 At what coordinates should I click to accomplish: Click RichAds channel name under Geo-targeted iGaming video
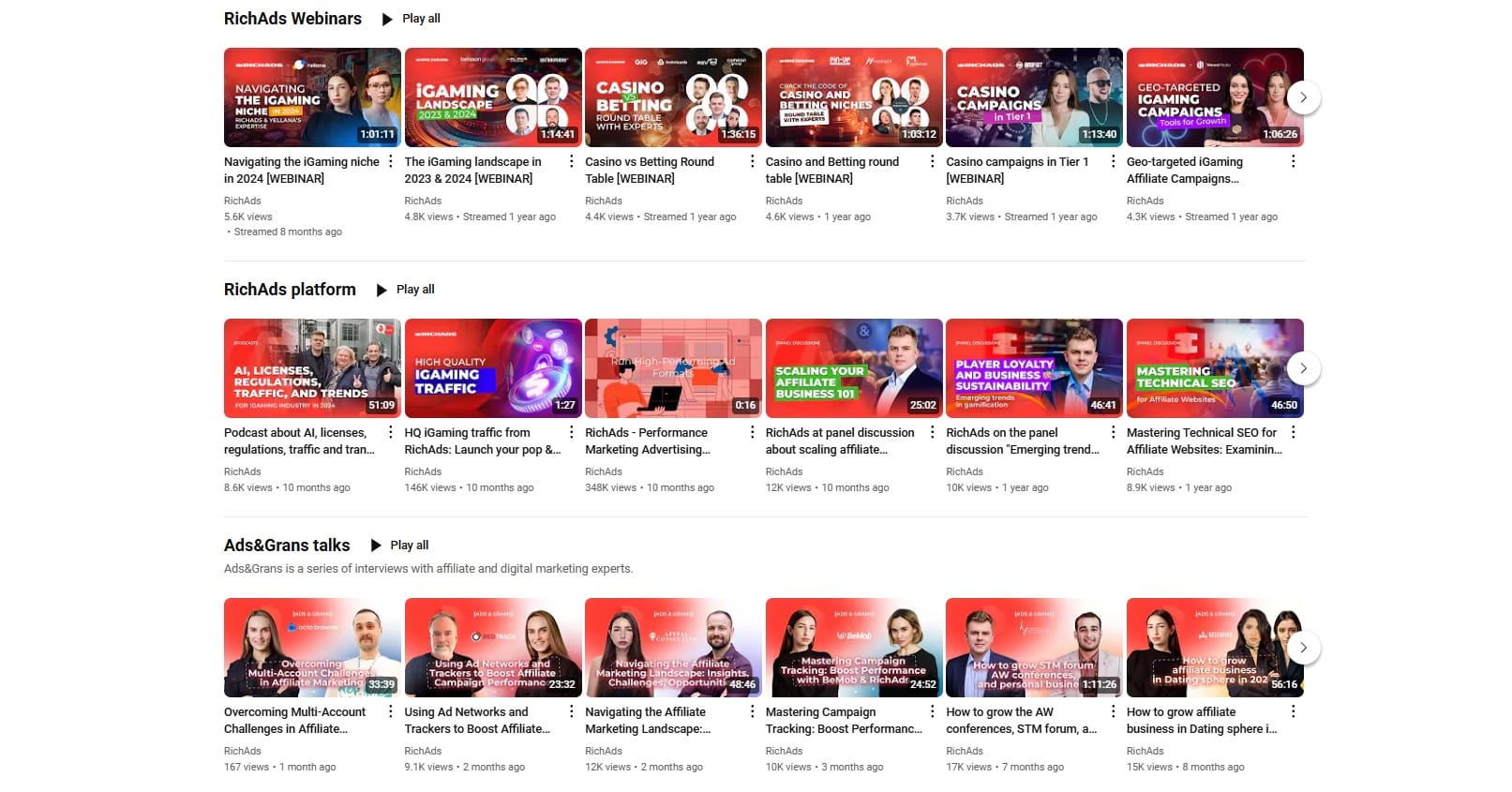pos(1145,201)
